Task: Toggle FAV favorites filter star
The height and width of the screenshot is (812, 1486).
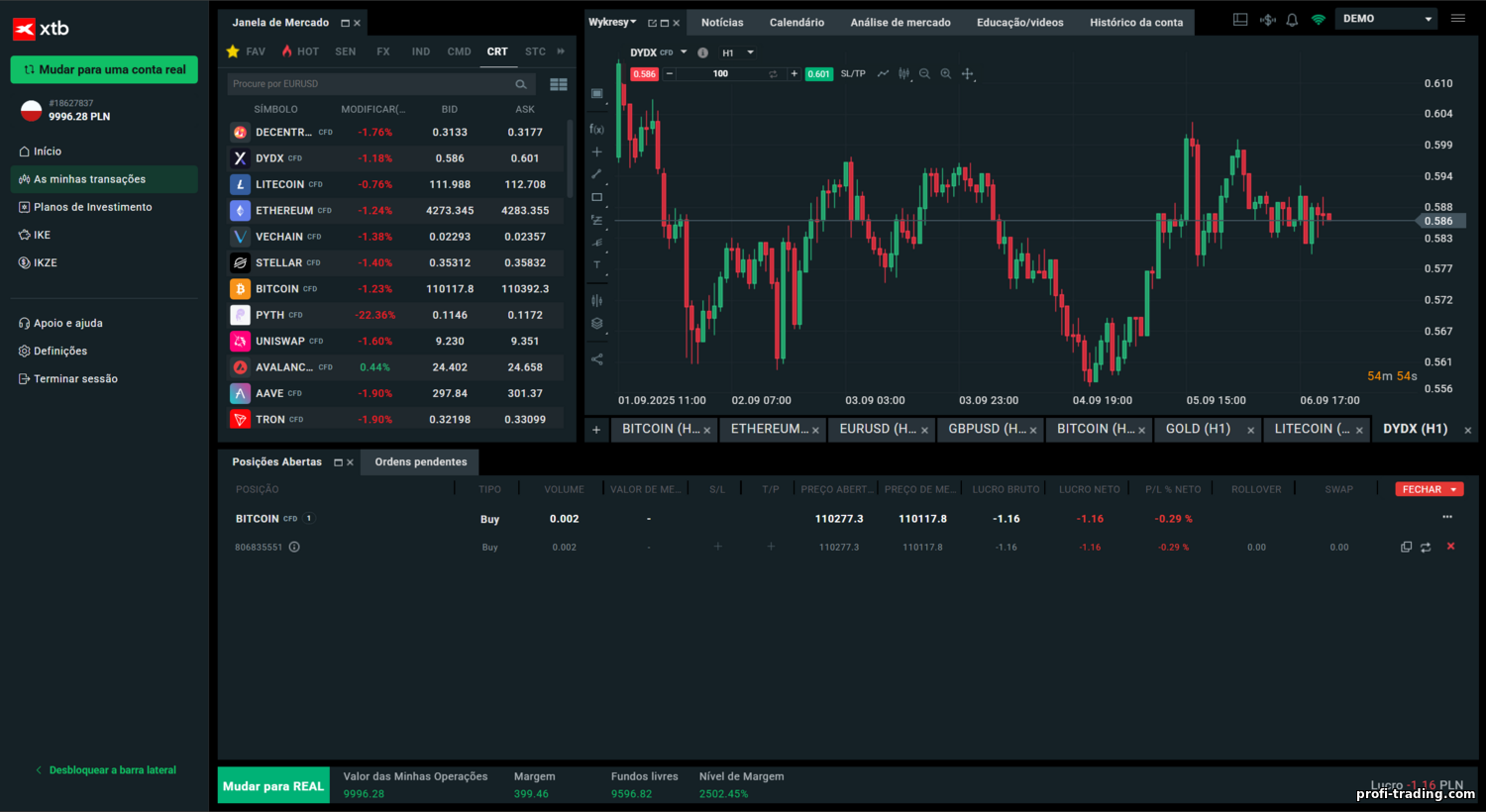Action: (x=233, y=51)
